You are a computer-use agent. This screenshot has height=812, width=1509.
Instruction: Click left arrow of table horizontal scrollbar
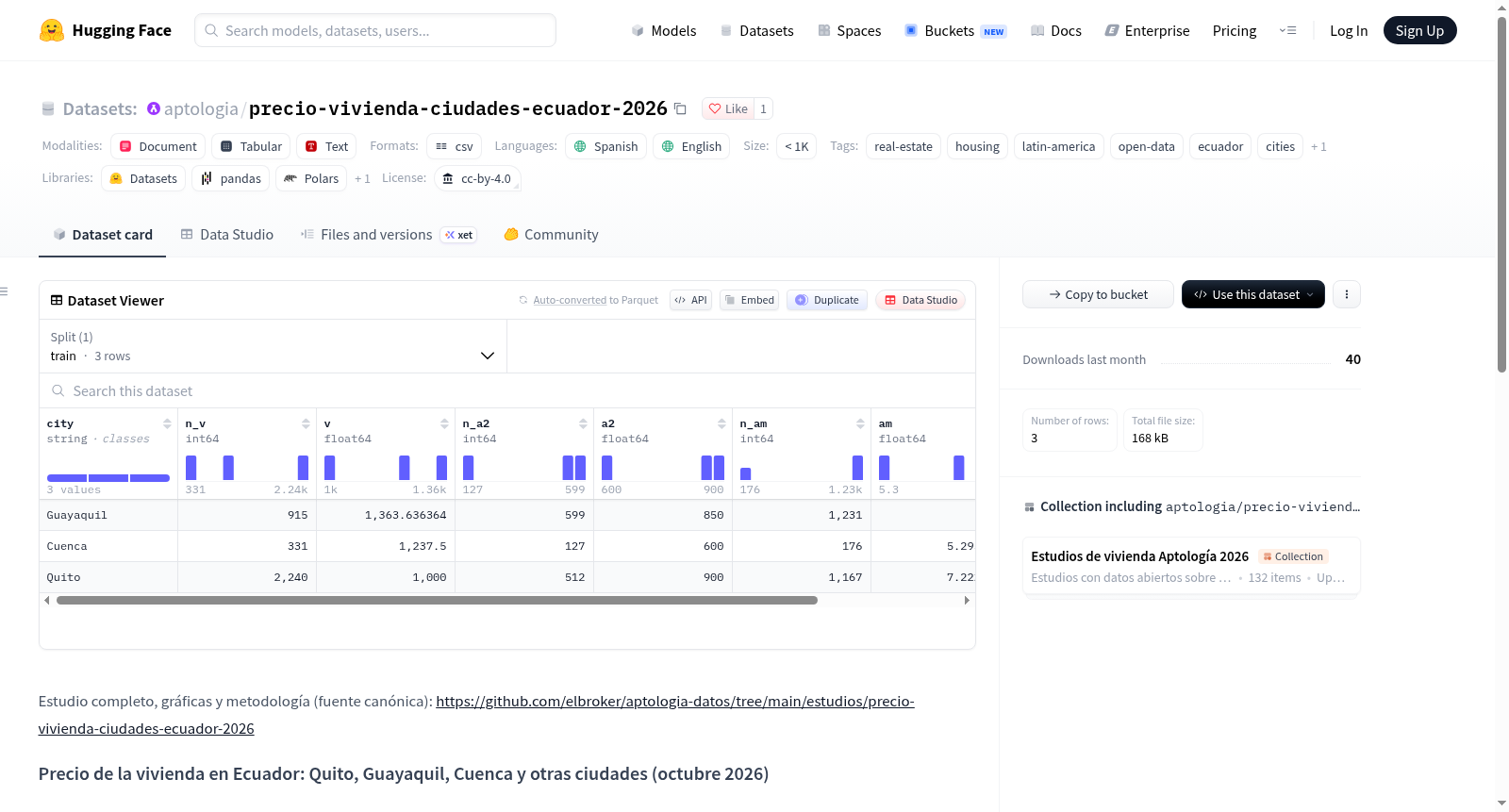coord(47,600)
